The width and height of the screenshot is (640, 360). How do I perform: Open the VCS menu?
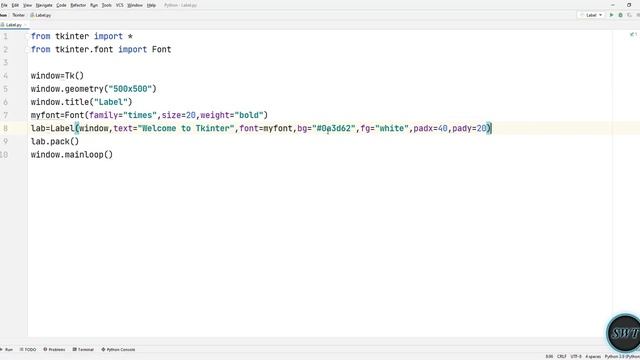(x=120, y=5)
